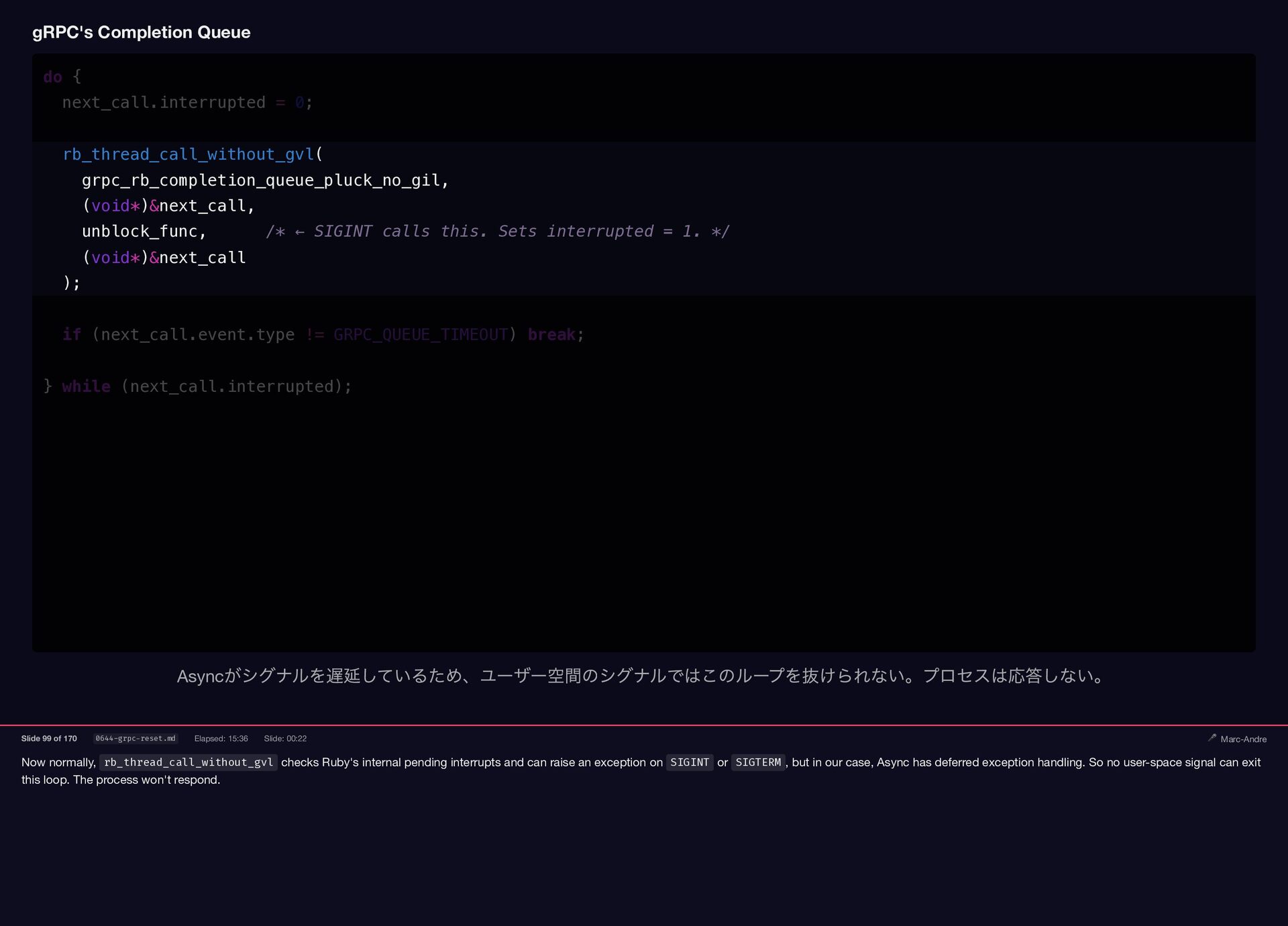Click the SIGTERM code tag in notes
This screenshot has height=926, width=1288.
pyautogui.click(x=758, y=762)
